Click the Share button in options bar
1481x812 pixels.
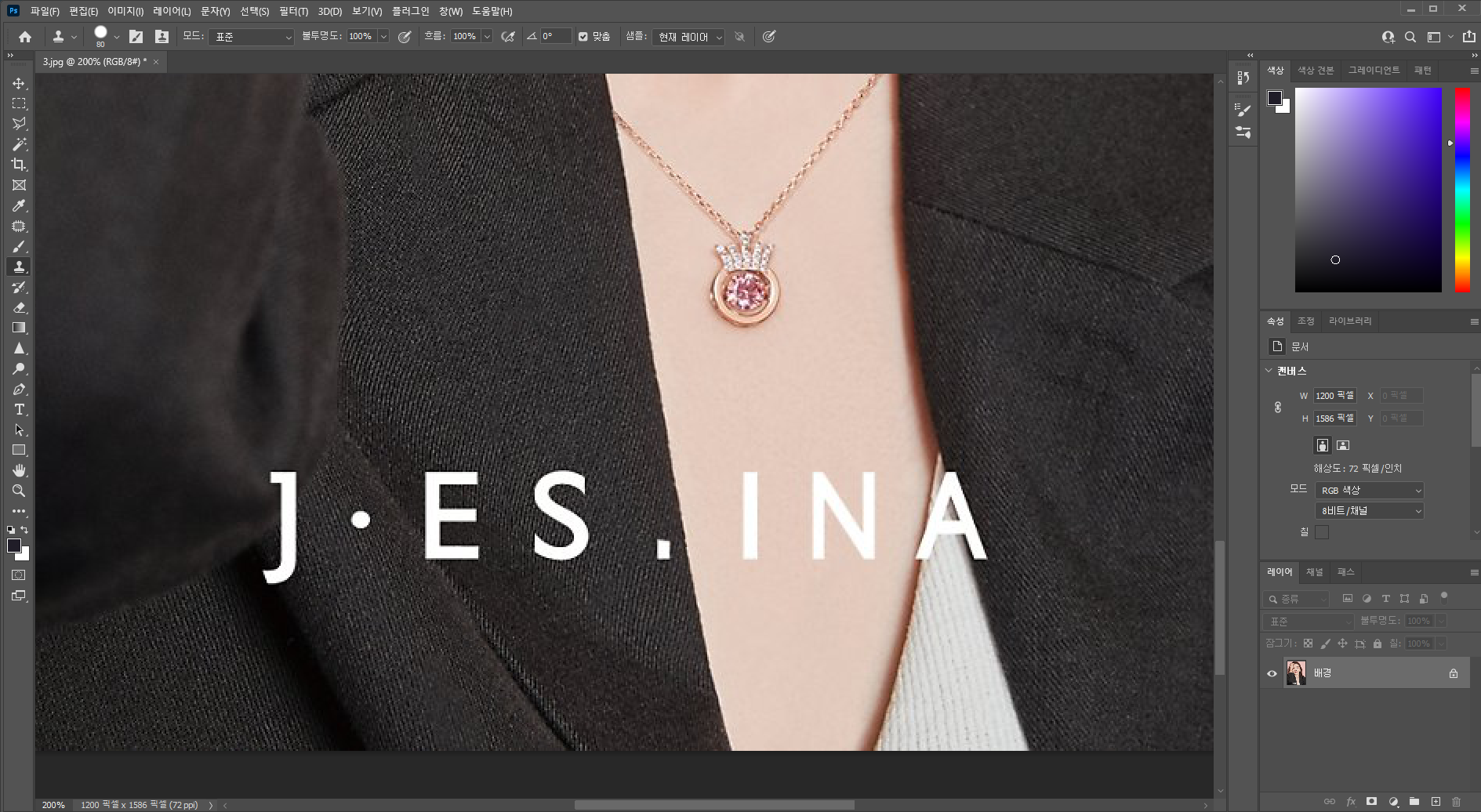pos(1469,37)
